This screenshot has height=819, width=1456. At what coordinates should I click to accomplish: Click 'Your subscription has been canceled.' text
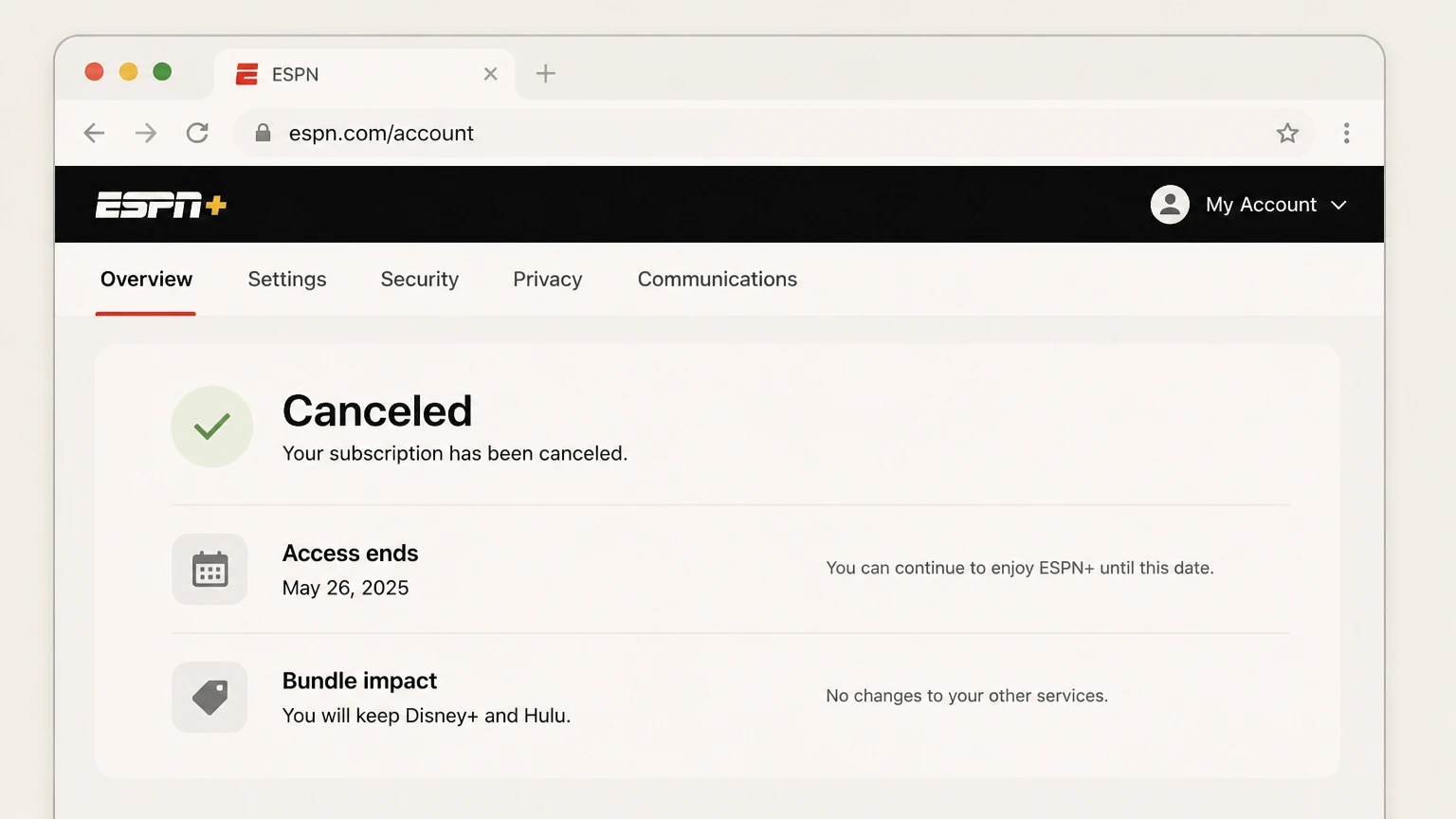coord(455,454)
